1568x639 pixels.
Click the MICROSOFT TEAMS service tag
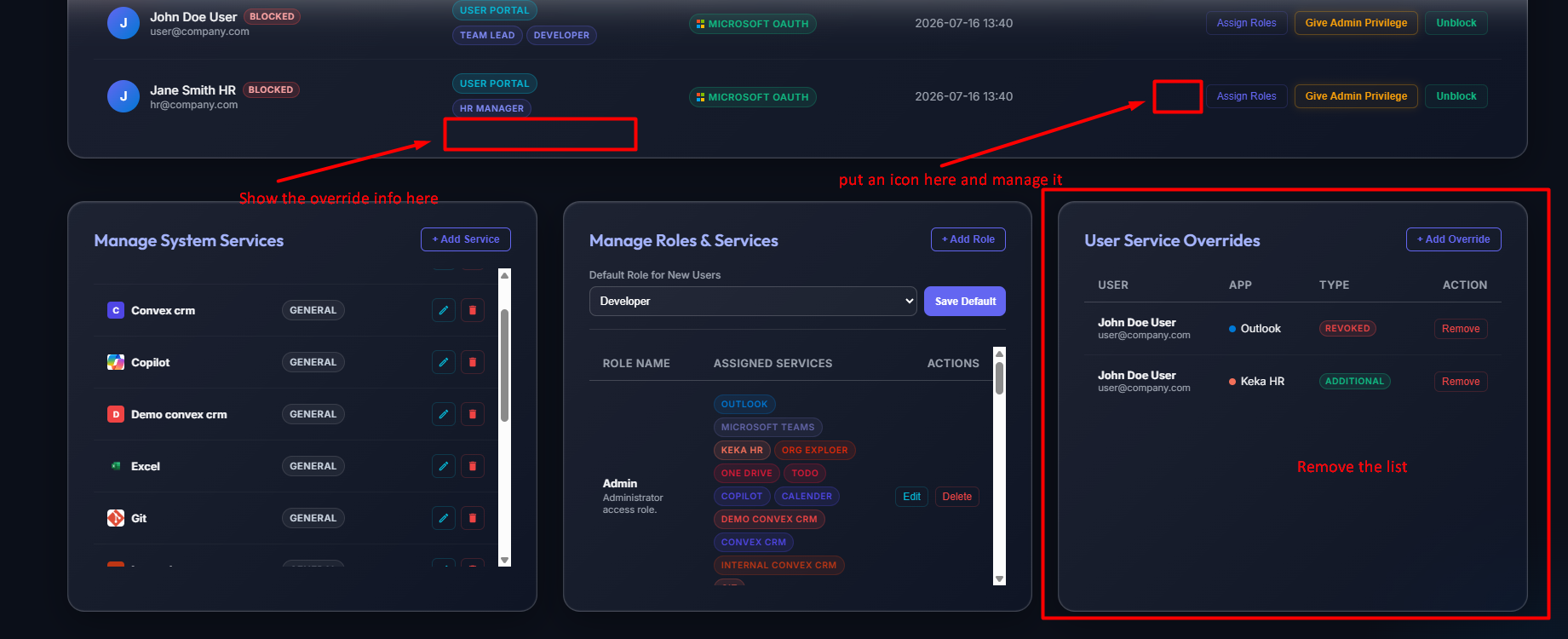click(767, 428)
